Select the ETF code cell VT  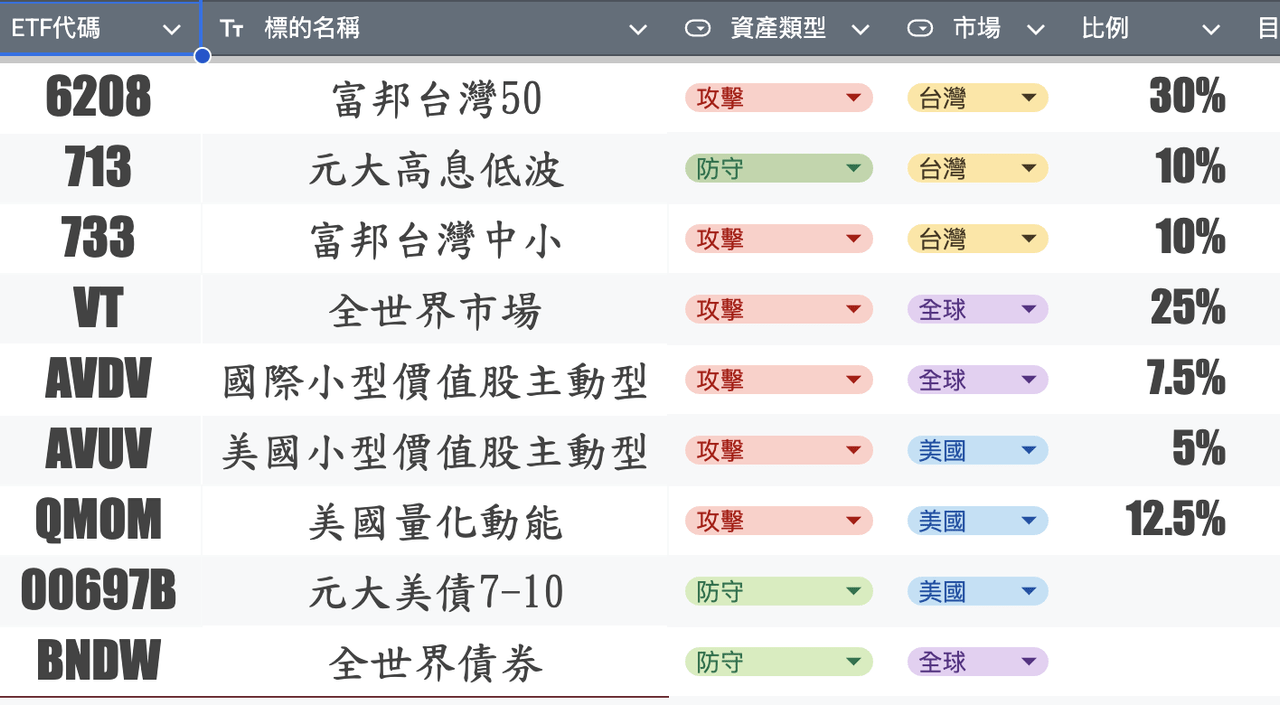click(100, 309)
